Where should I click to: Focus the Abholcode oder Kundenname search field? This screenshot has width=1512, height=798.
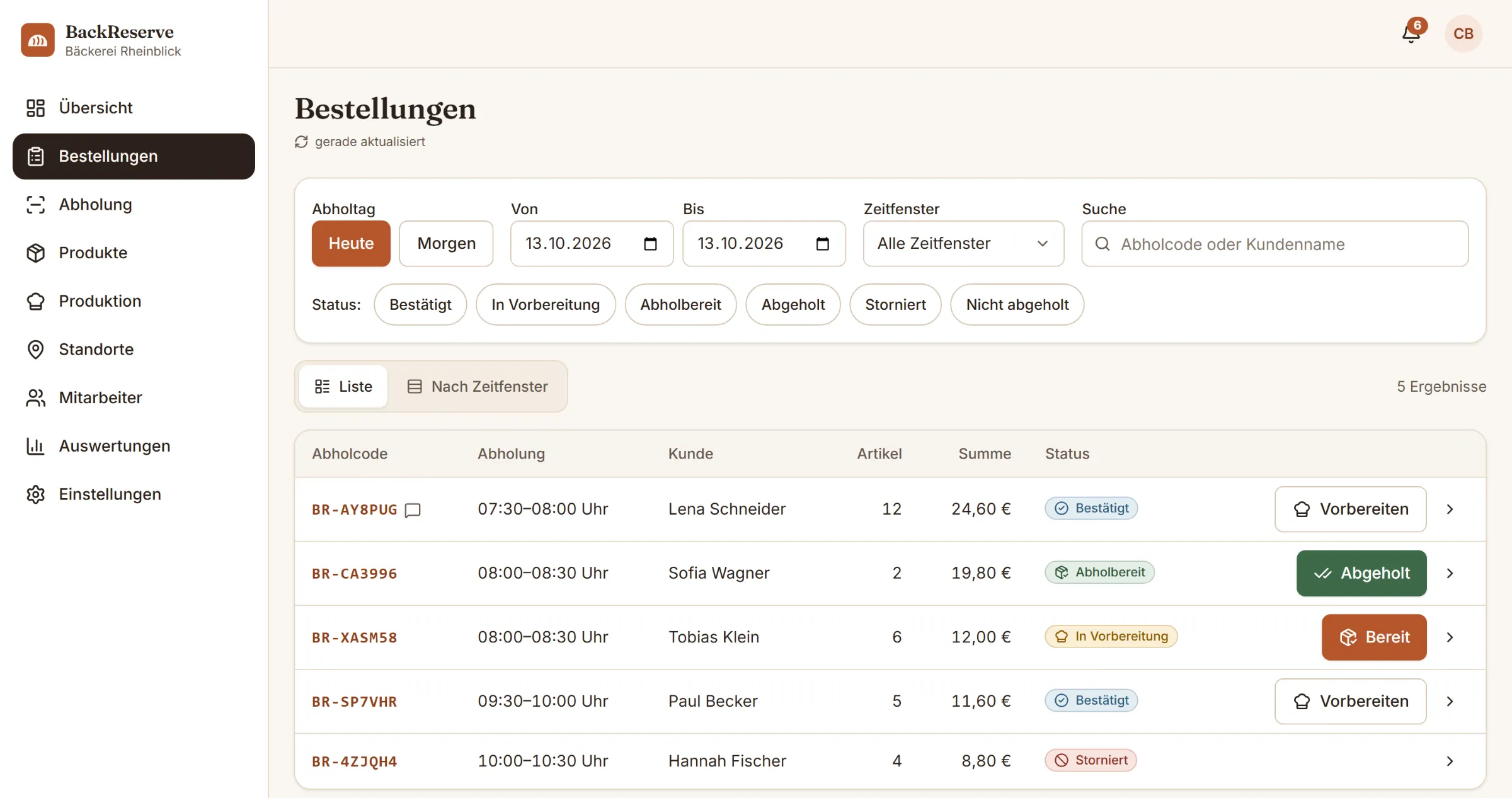tap(1275, 244)
